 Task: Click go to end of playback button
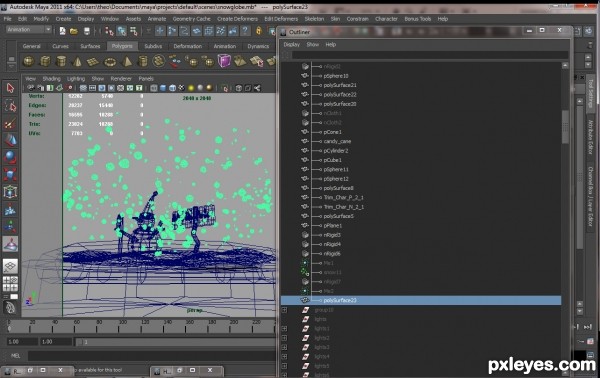(588, 327)
